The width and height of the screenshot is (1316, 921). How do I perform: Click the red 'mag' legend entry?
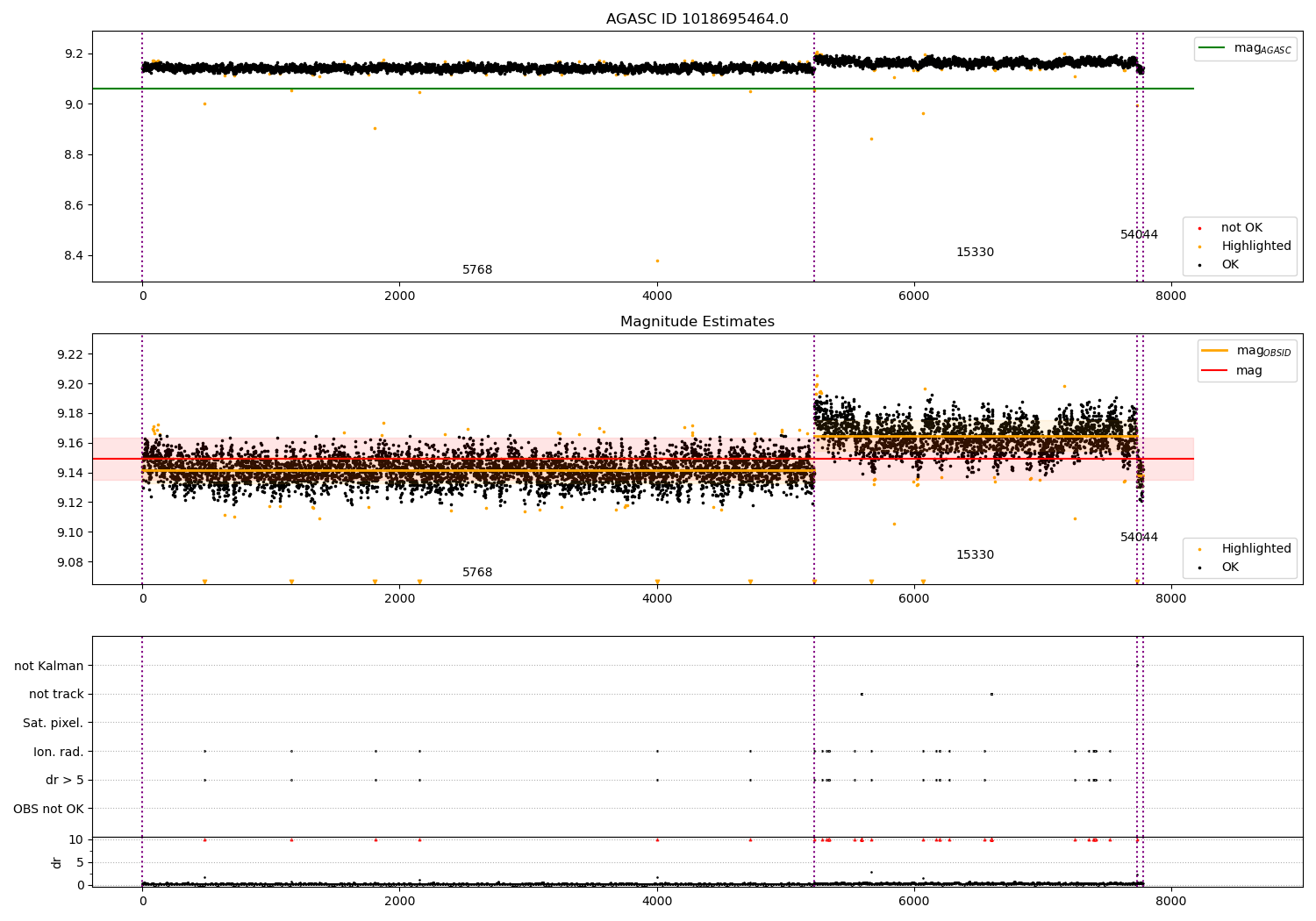(1232, 371)
